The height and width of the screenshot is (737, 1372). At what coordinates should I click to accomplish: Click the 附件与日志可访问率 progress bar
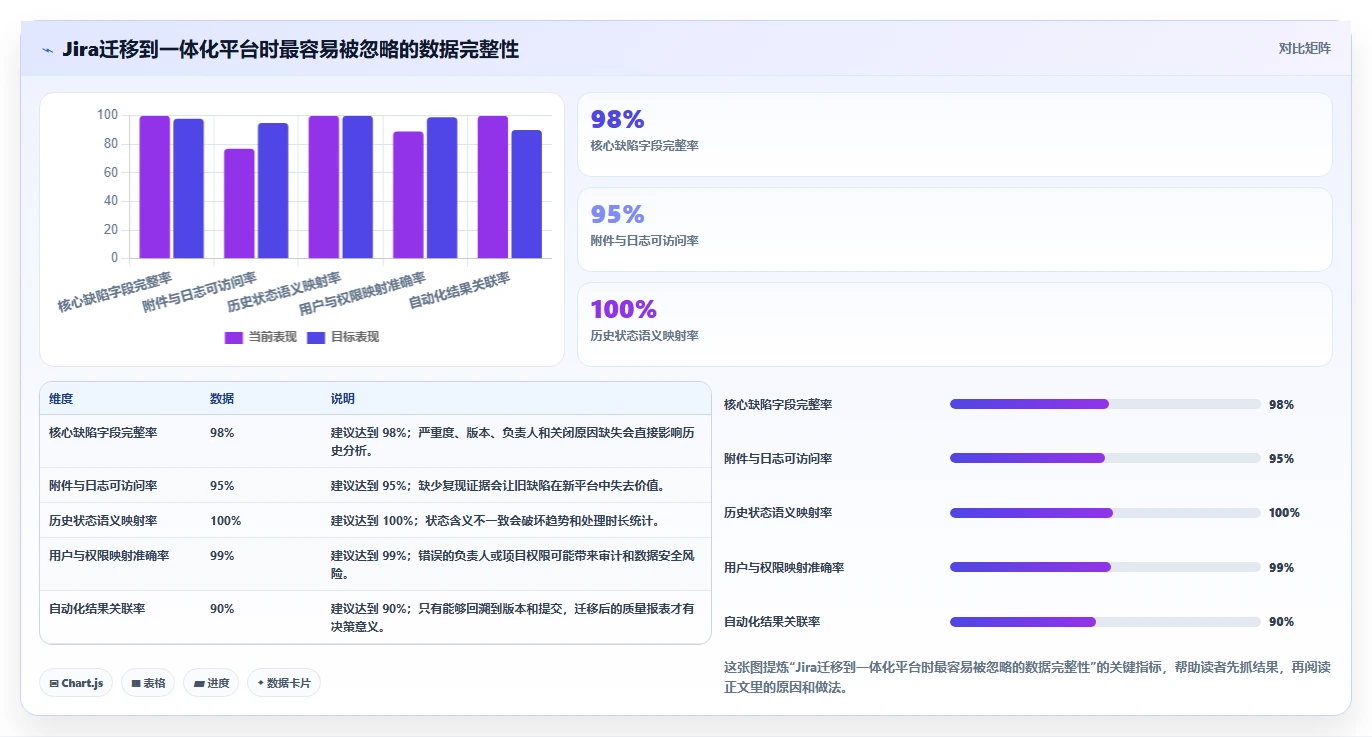pyautogui.click(x=1105, y=458)
